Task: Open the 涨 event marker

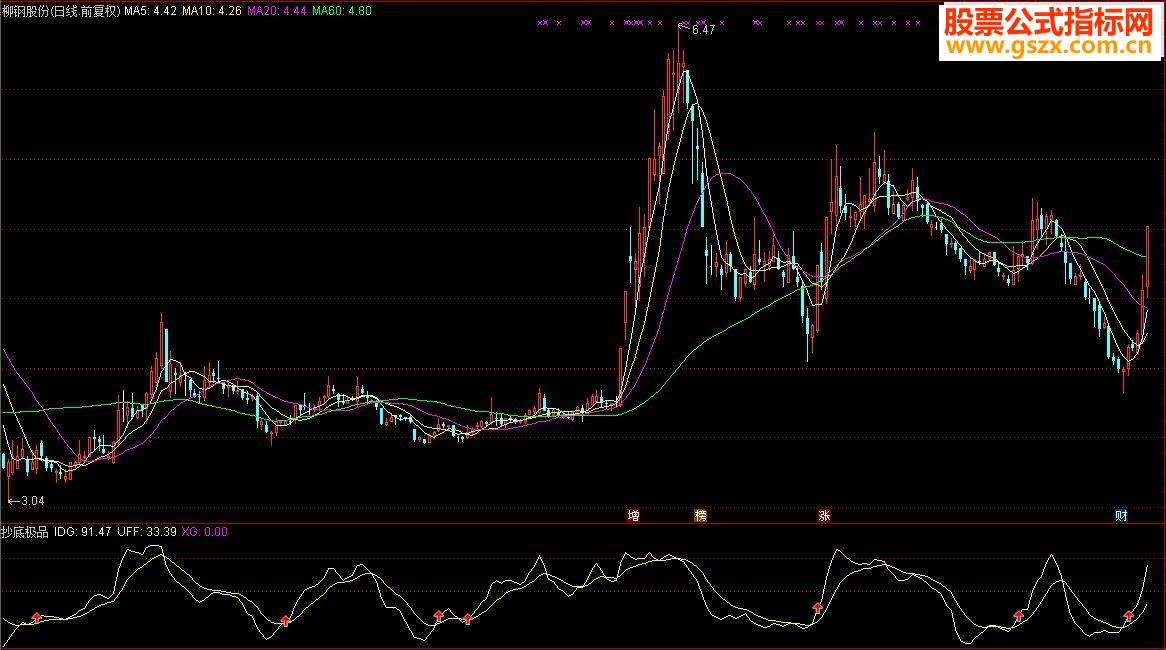Action: [x=824, y=515]
